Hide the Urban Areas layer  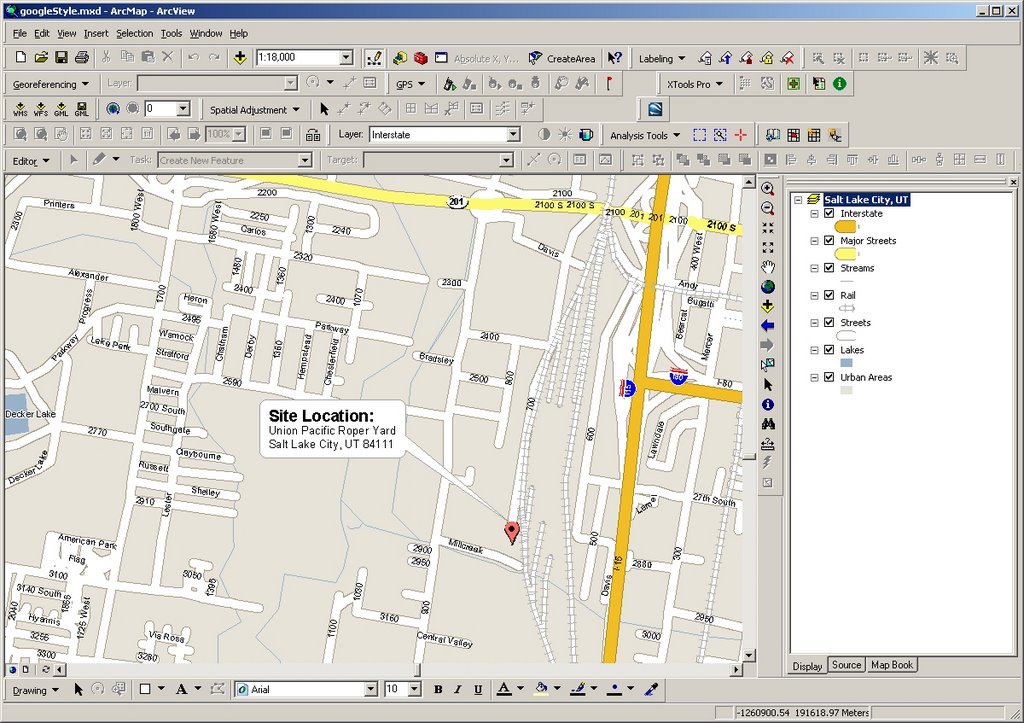pyautogui.click(x=828, y=377)
